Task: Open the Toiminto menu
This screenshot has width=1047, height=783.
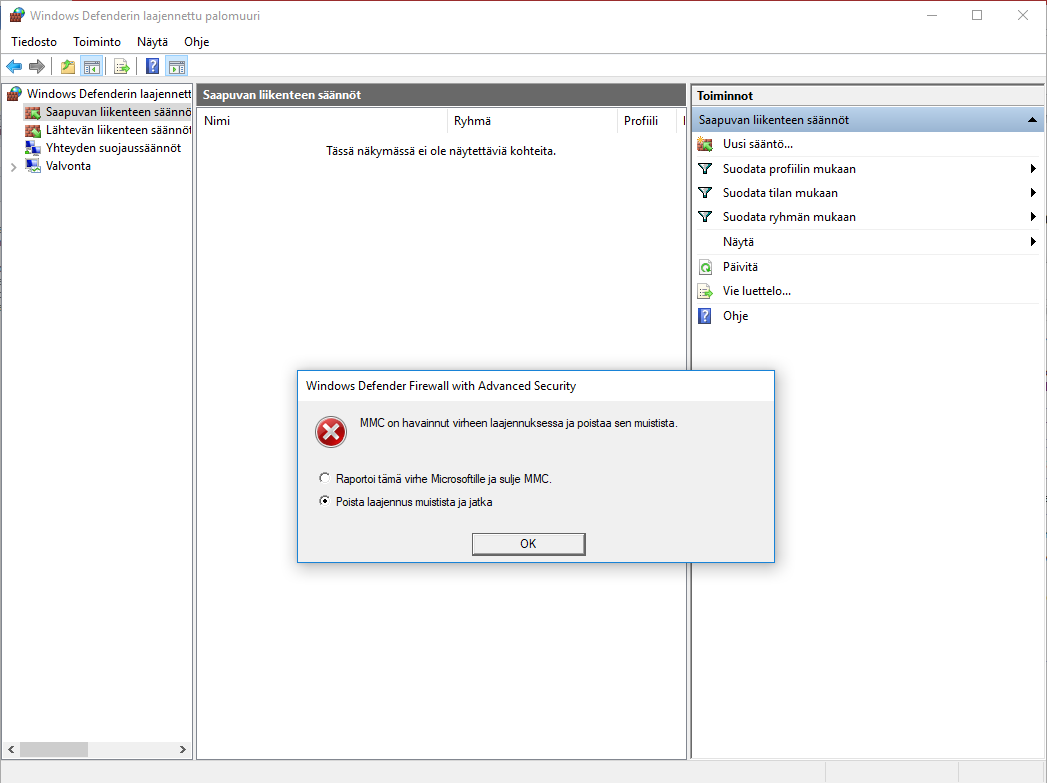Action: (97, 42)
